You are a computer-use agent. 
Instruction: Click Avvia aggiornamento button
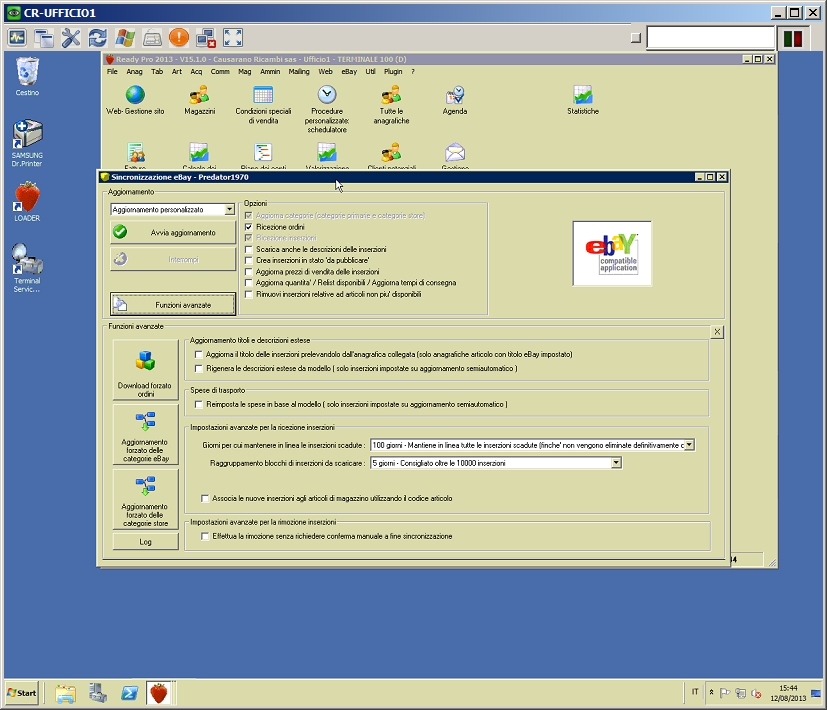173,233
